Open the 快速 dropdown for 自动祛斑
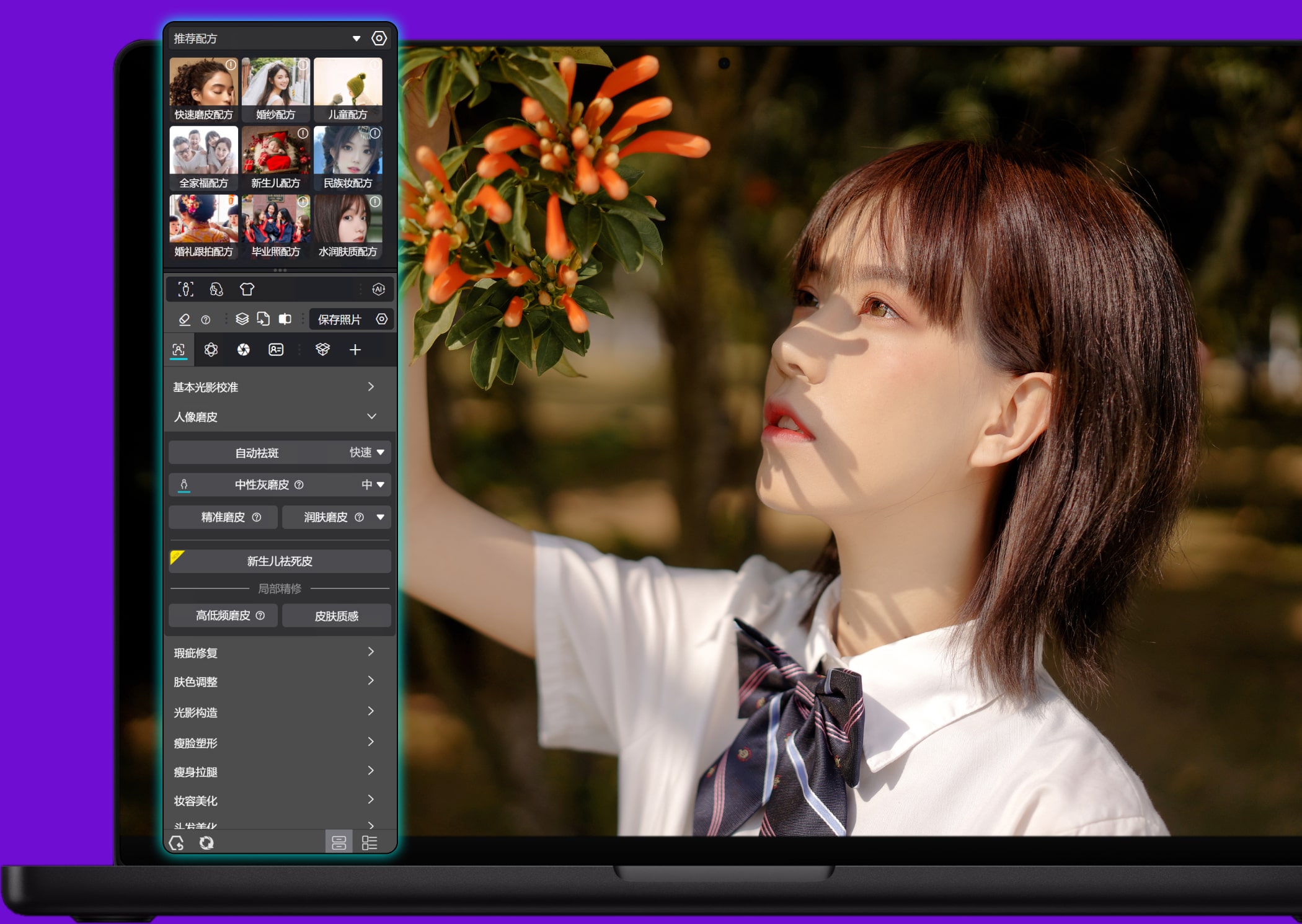Screen dimensions: 1302x924 tap(380, 453)
